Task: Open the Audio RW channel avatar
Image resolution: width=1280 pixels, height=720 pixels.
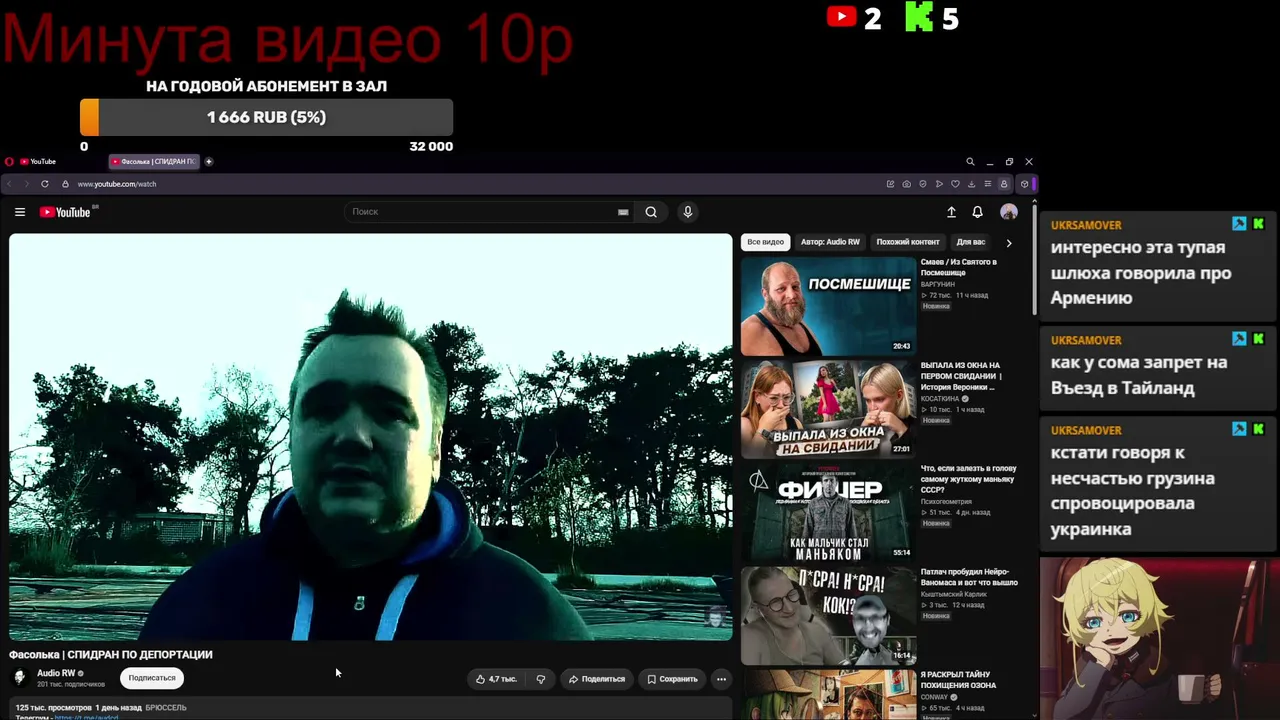Action: pos(20,677)
